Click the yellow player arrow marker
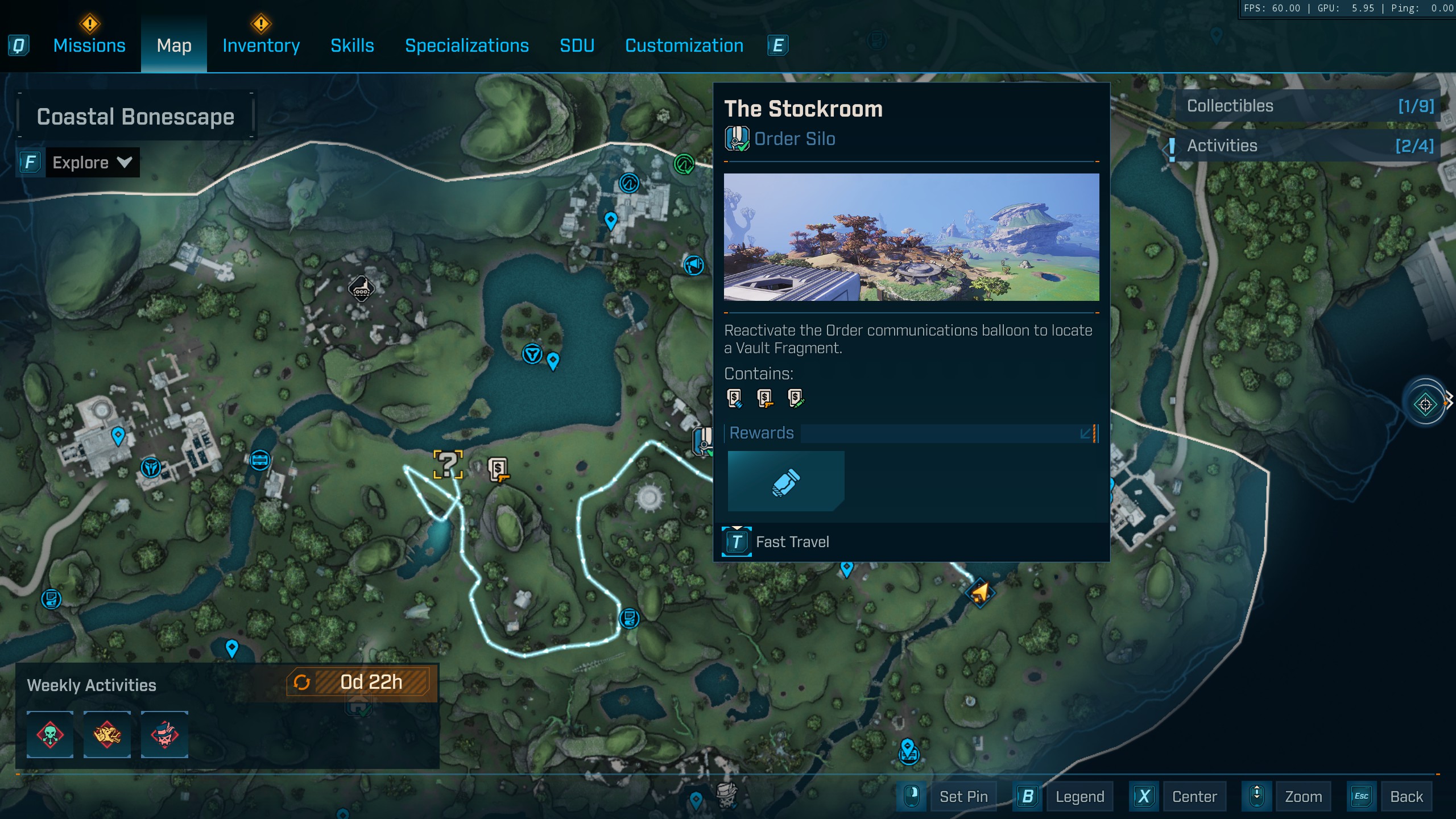 (x=979, y=593)
